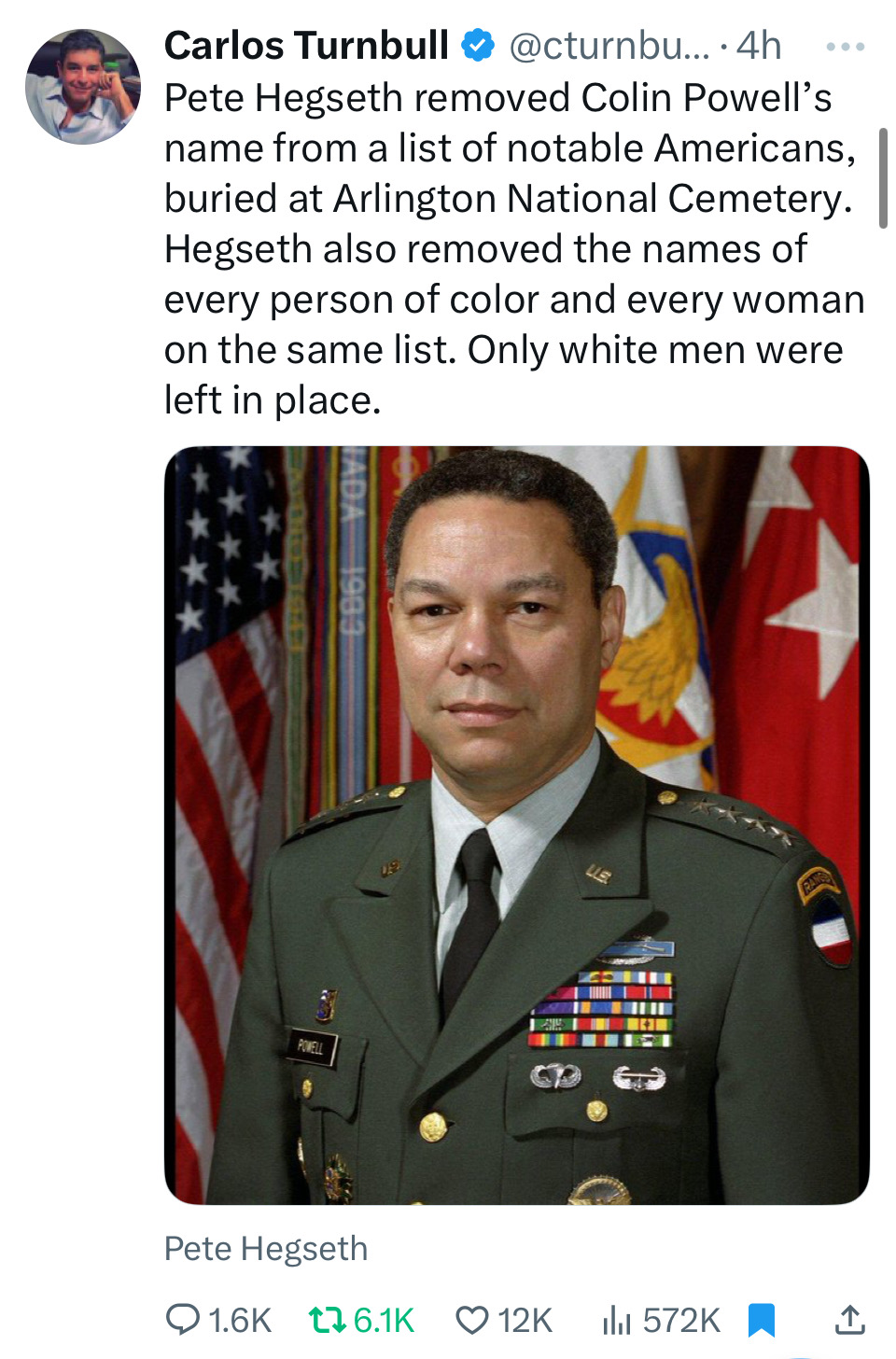Tap the share upload icon
Screen dimensions: 896x1359
point(848,1320)
